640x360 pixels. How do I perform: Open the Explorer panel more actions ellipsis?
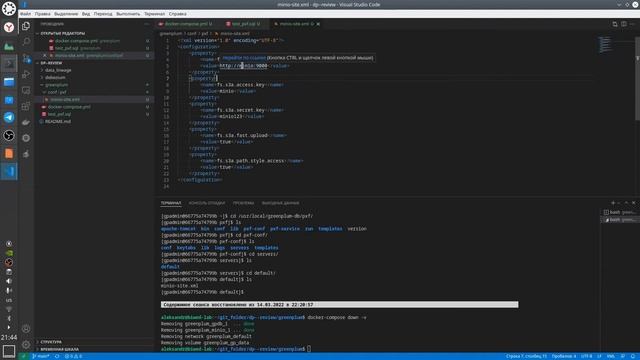click(147, 24)
